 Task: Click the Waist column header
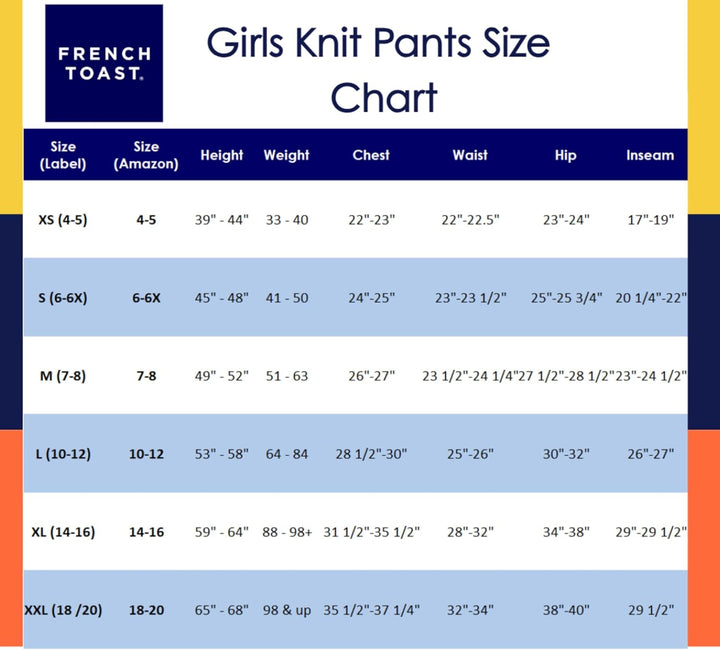470,155
